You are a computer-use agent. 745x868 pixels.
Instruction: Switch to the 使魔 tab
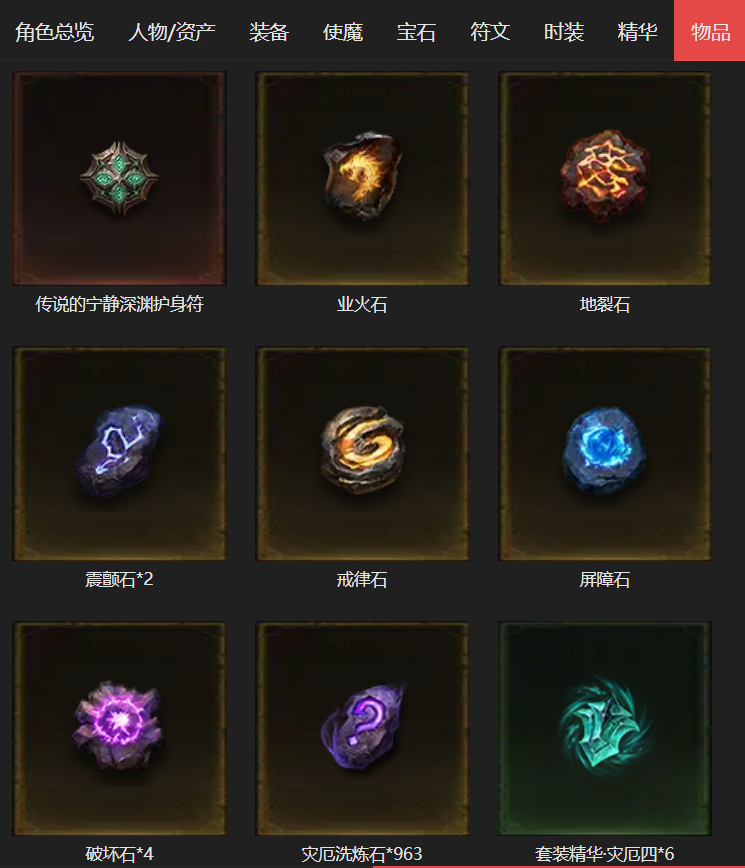click(x=343, y=32)
